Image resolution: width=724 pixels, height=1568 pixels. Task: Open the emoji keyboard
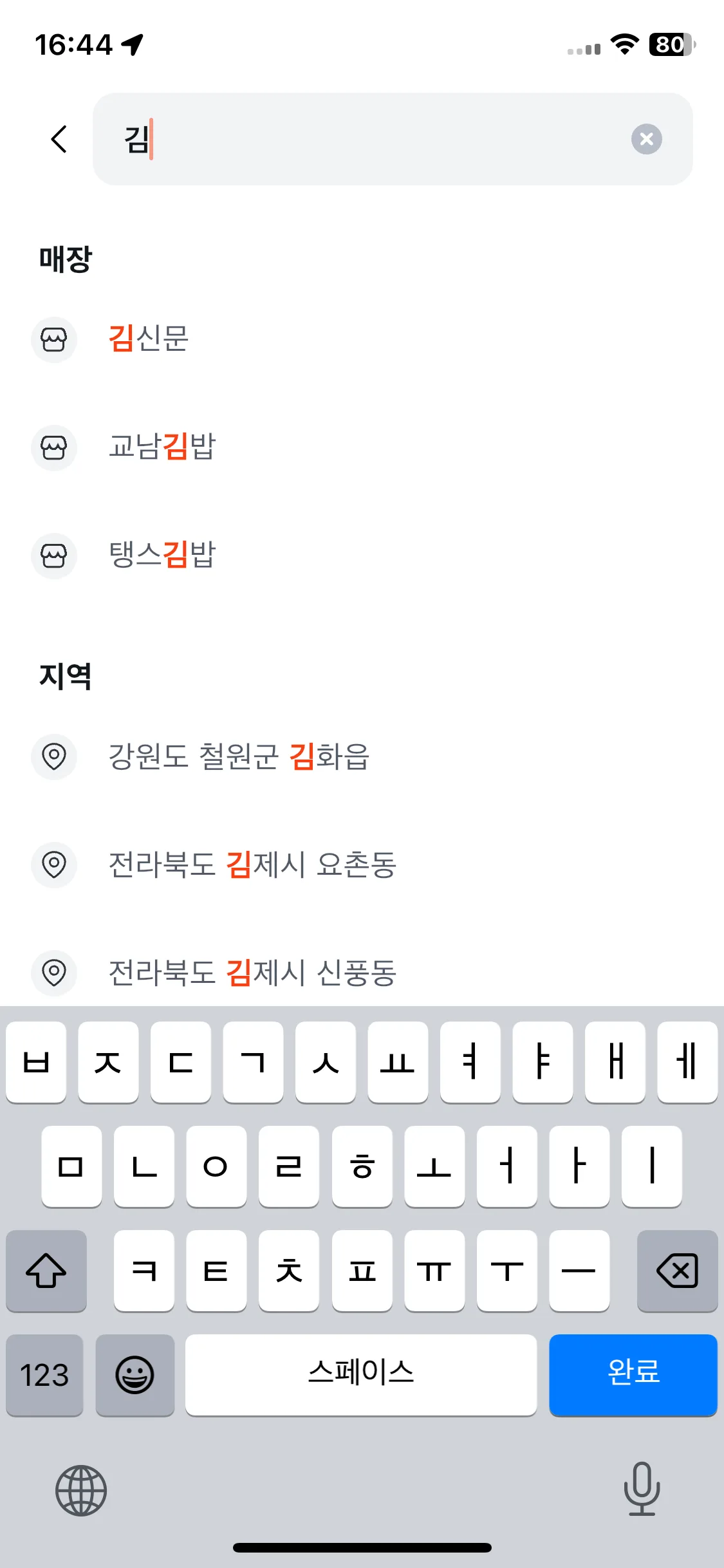(135, 1375)
